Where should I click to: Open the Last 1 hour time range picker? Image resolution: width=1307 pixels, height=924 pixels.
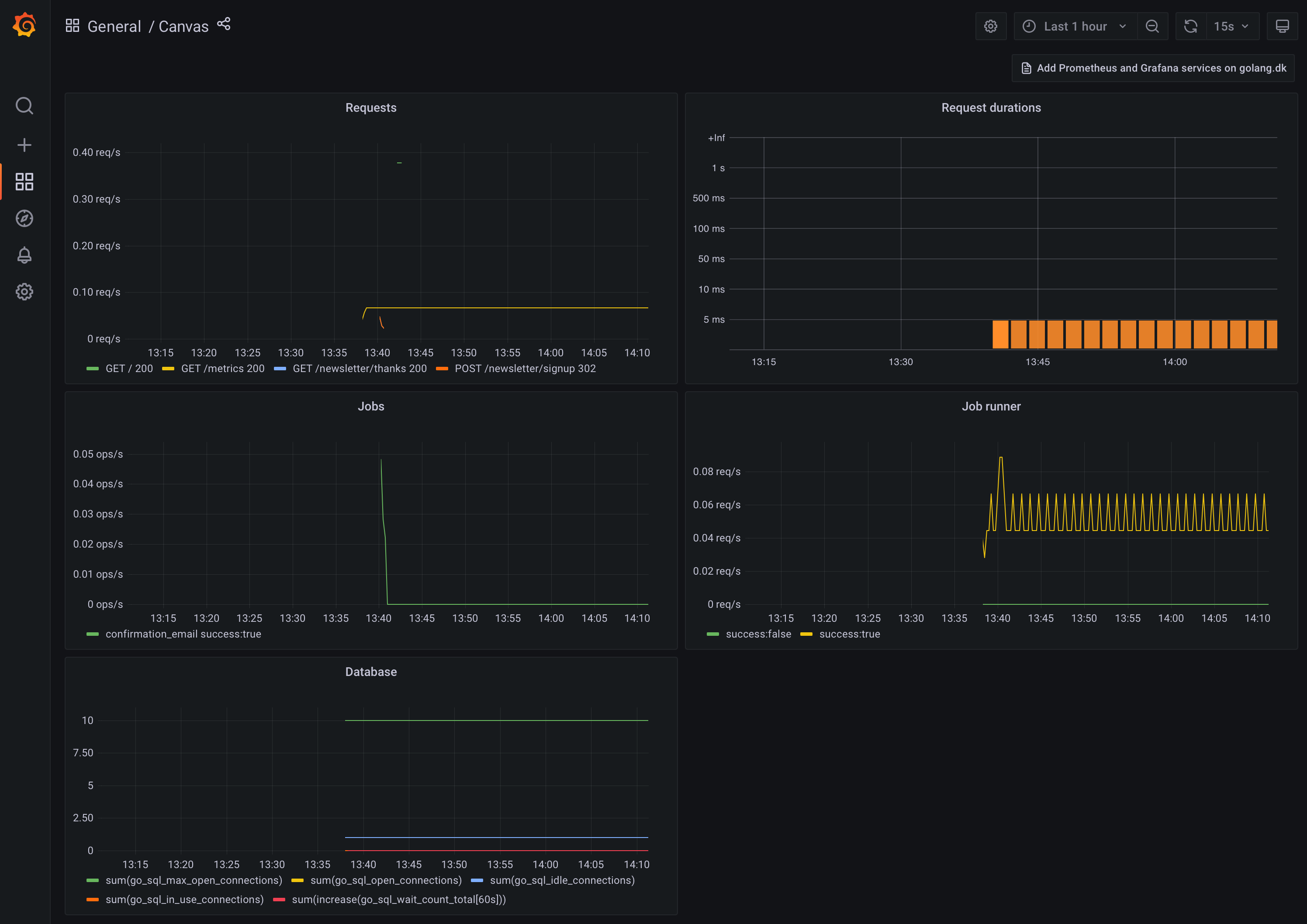(x=1075, y=26)
